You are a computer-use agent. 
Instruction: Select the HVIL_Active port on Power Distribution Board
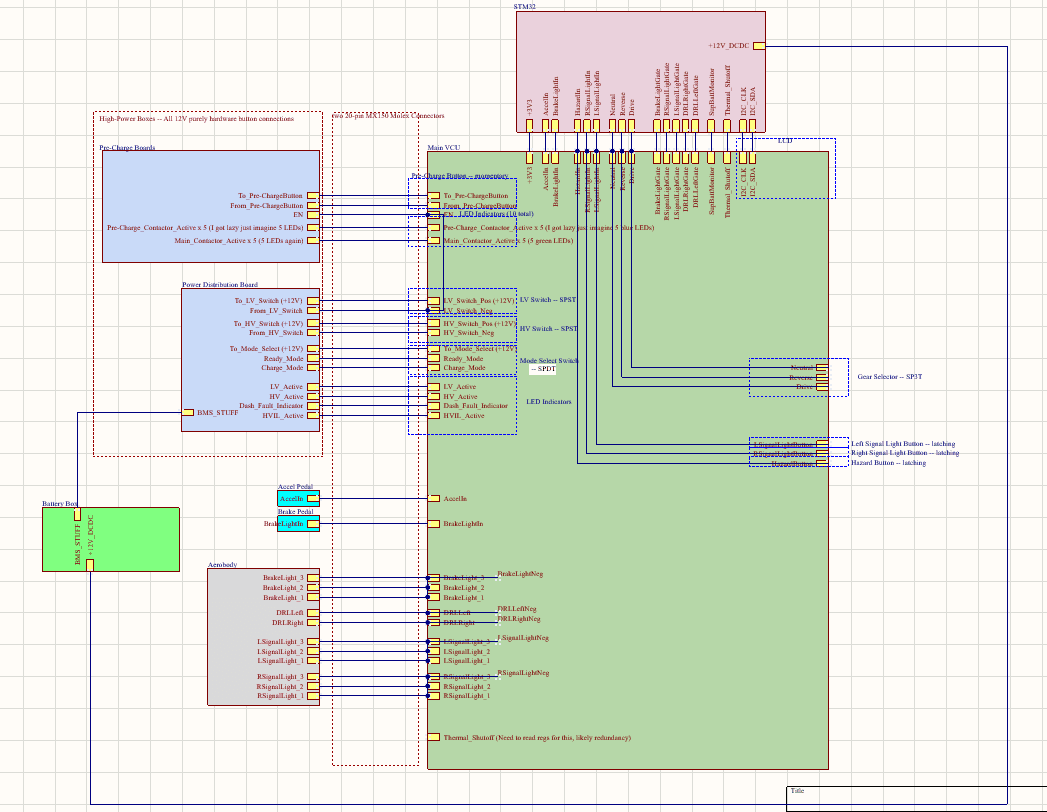coord(312,415)
